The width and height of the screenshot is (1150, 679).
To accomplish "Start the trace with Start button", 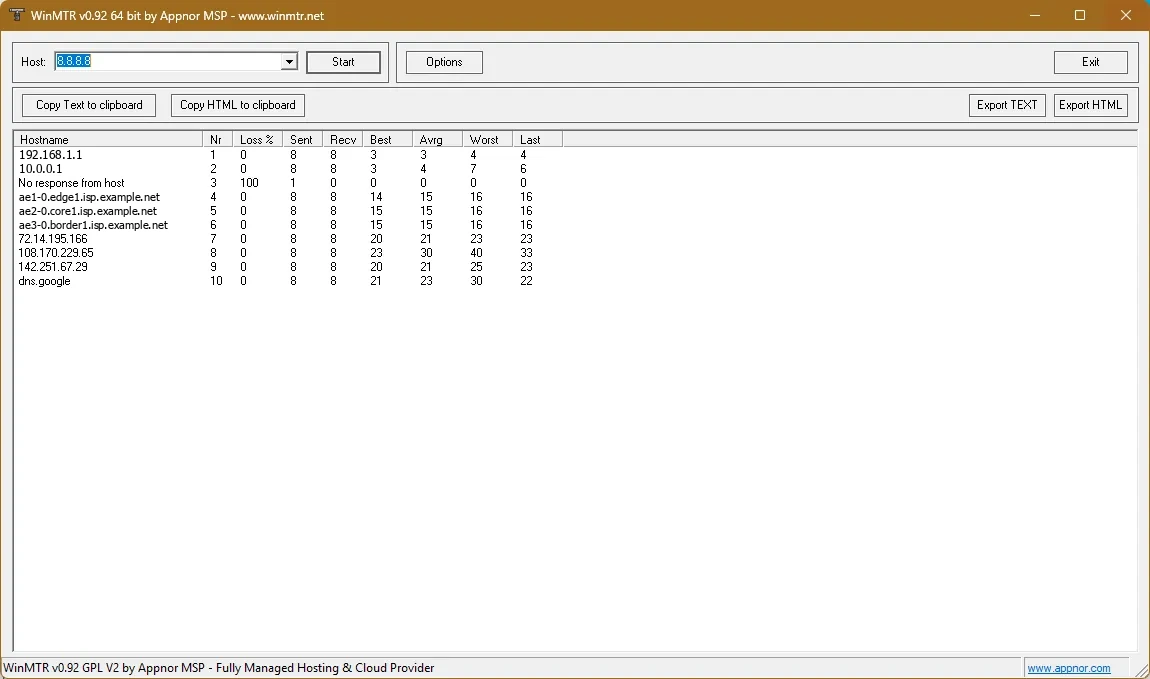I will (343, 62).
